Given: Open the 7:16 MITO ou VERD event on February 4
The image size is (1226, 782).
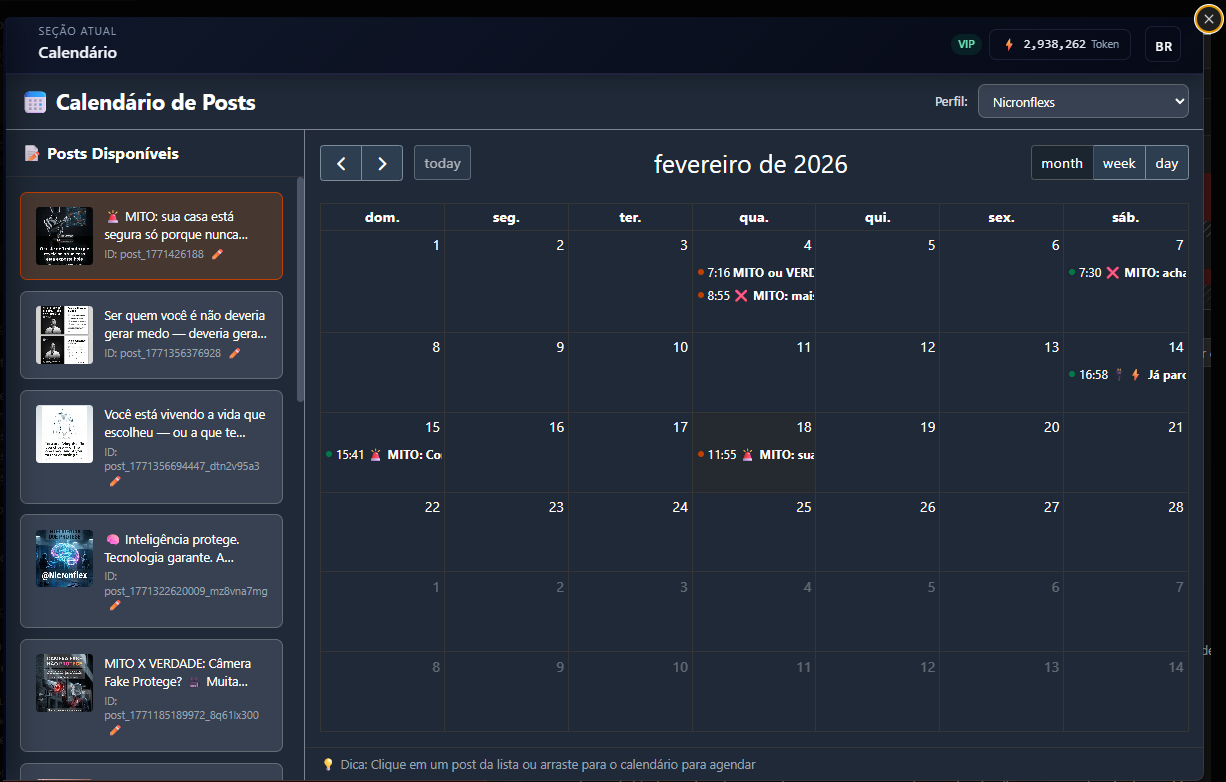Looking at the screenshot, I should click(x=757, y=271).
